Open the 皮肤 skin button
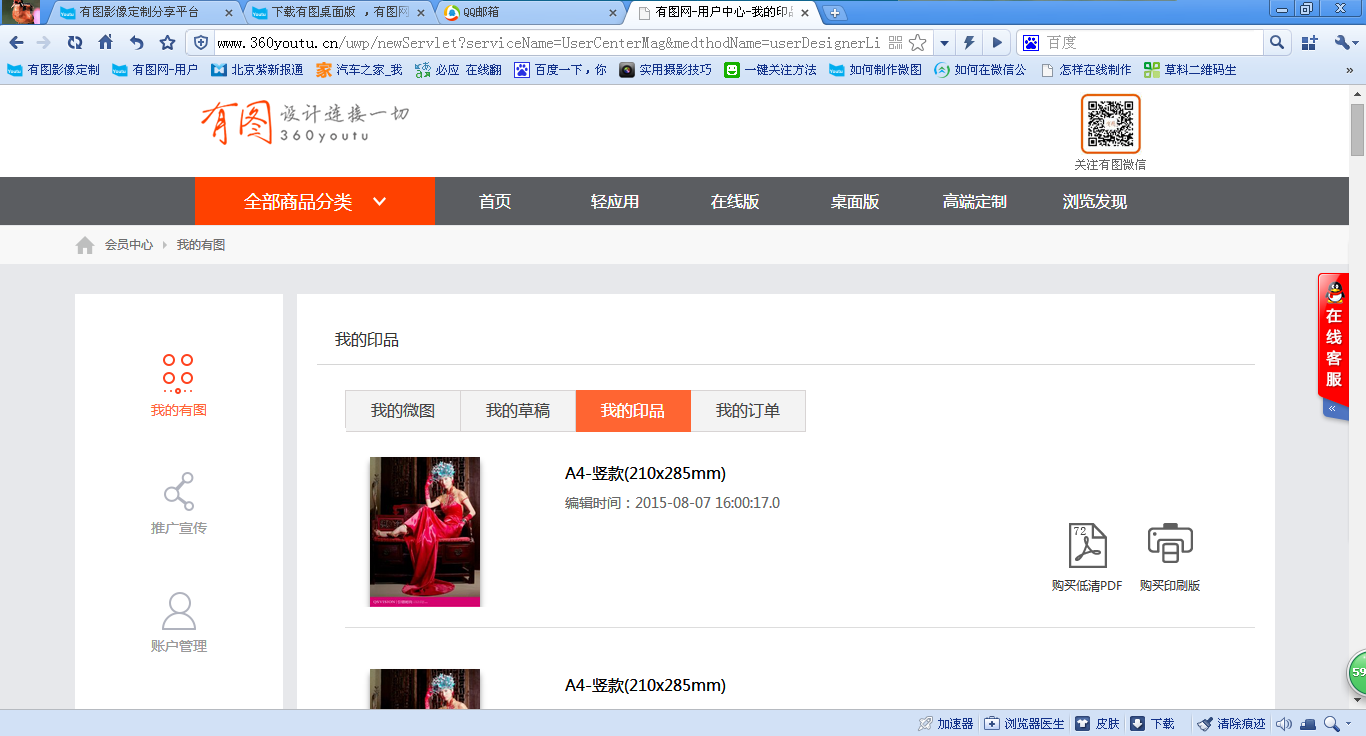 [x=1097, y=723]
